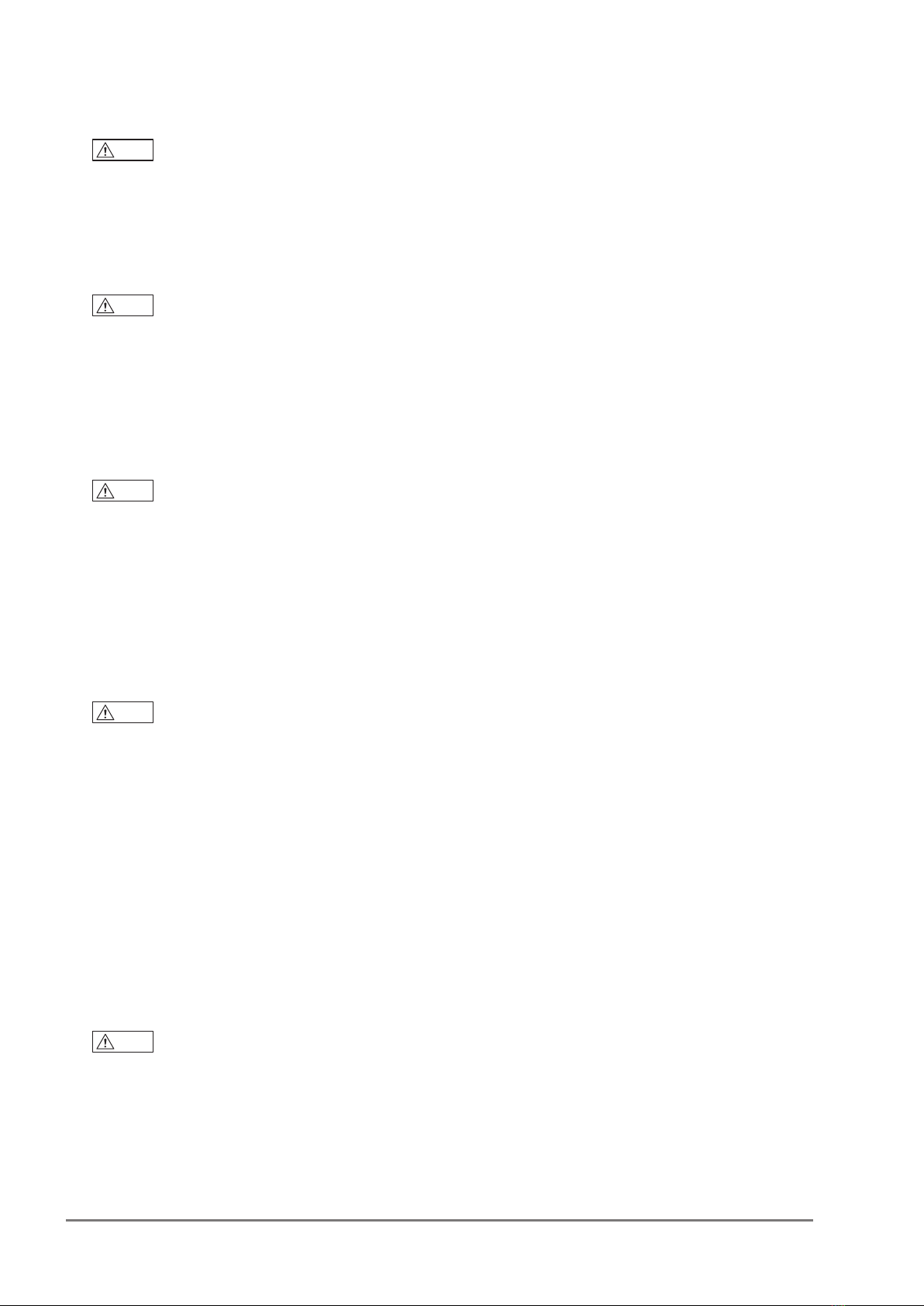Select the fourth warning triangle icon

[x=105, y=713]
